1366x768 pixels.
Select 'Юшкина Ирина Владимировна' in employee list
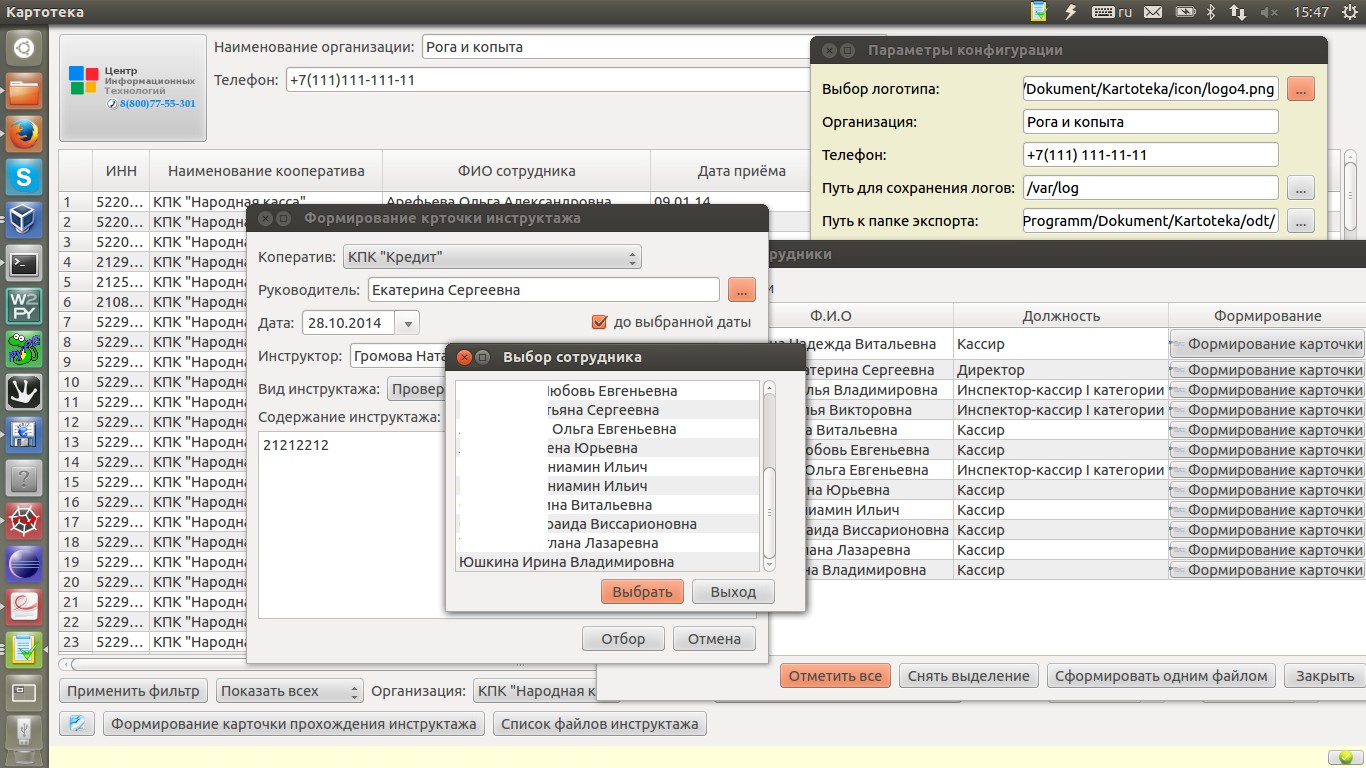tap(607, 562)
